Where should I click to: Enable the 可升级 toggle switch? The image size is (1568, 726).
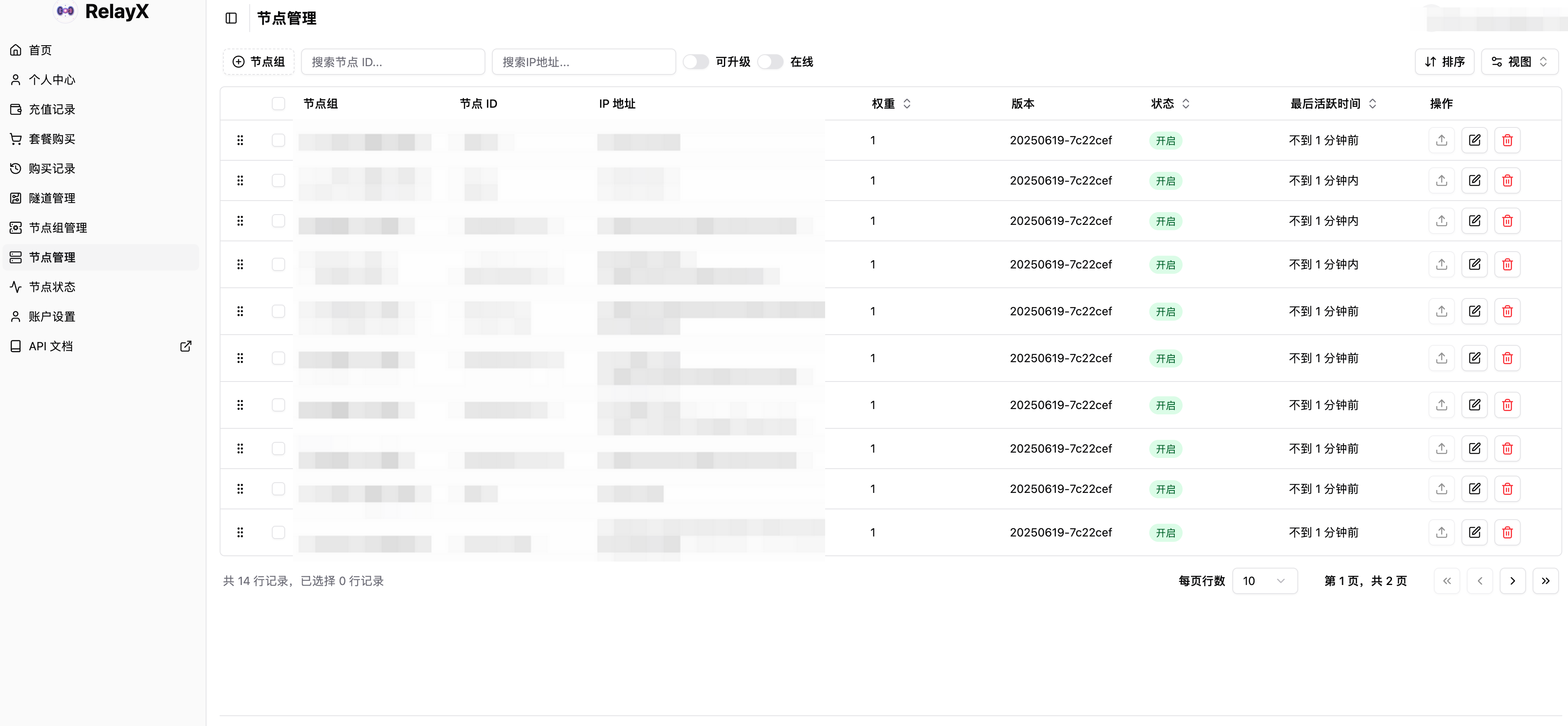pos(696,62)
